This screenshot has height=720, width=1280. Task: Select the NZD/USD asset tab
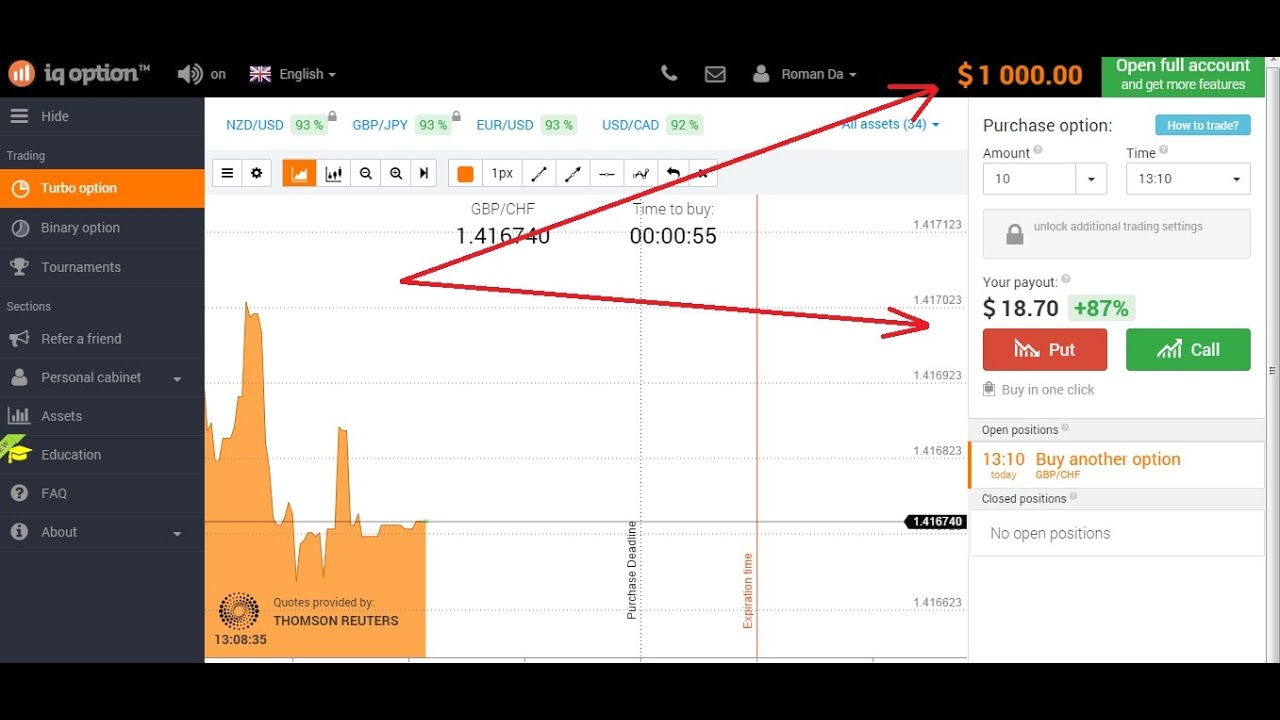[x=276, y=125]
